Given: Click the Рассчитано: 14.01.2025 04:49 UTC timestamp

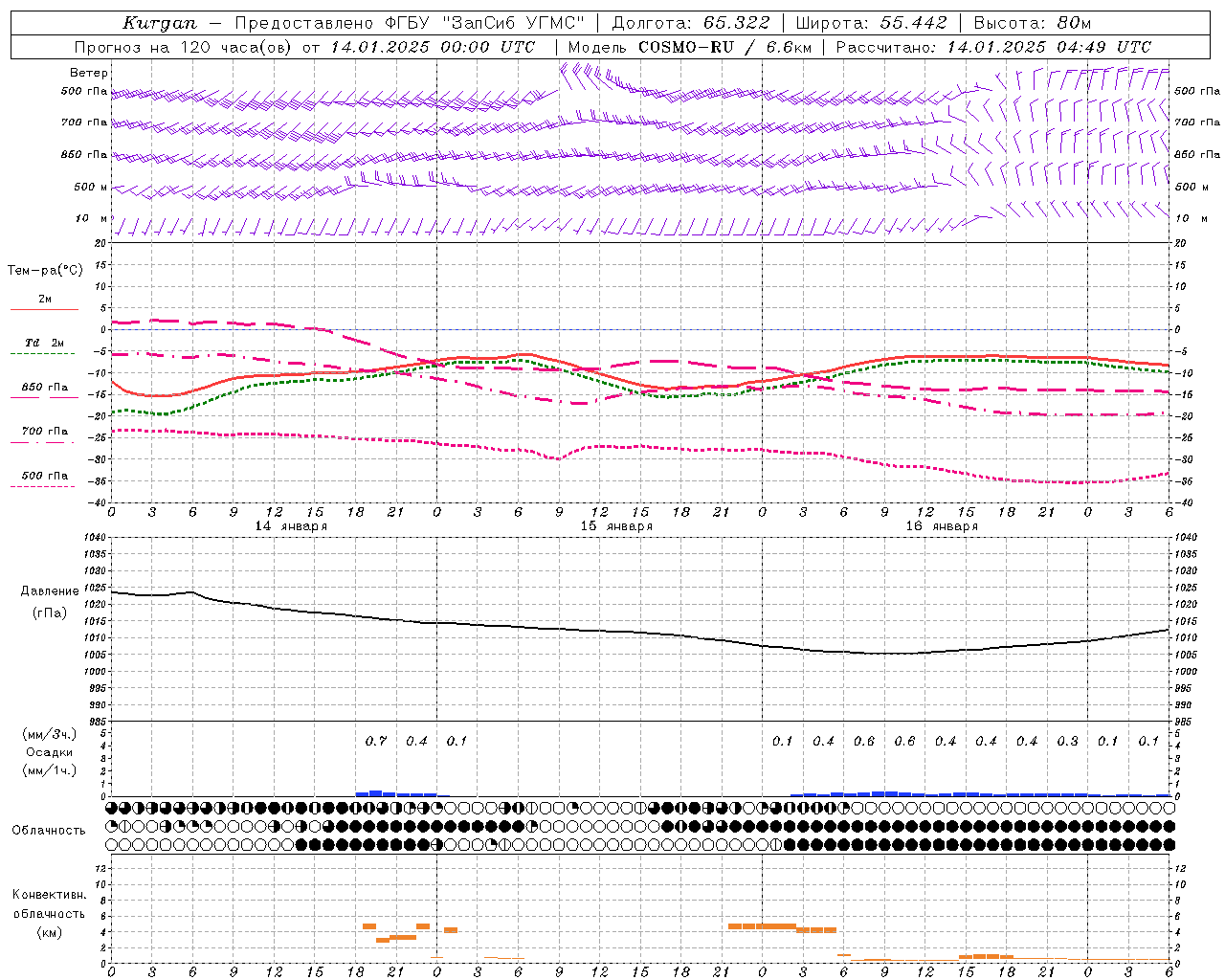Looking at the screenshot, I should coord(993,47).
